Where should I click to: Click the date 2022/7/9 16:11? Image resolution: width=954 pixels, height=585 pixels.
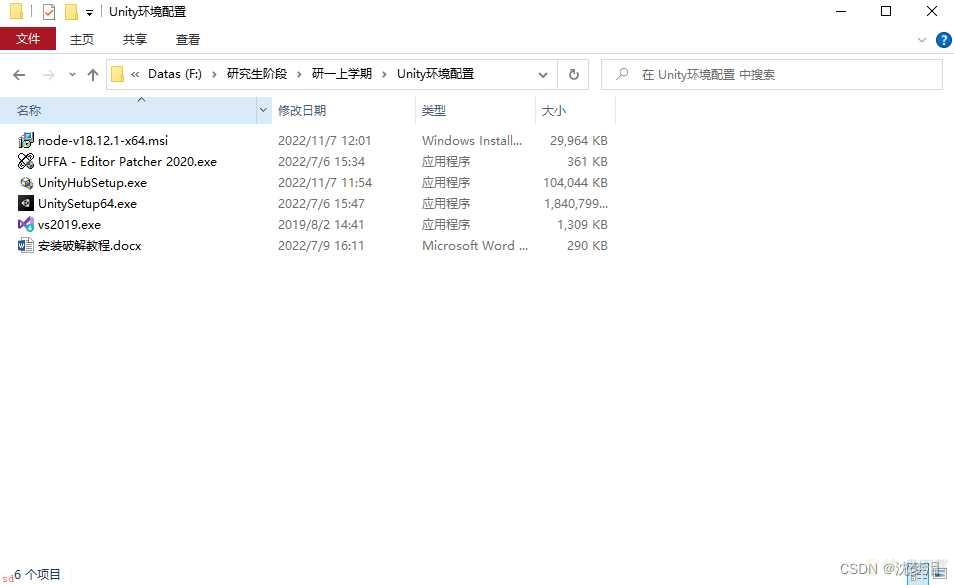[321, 246]
